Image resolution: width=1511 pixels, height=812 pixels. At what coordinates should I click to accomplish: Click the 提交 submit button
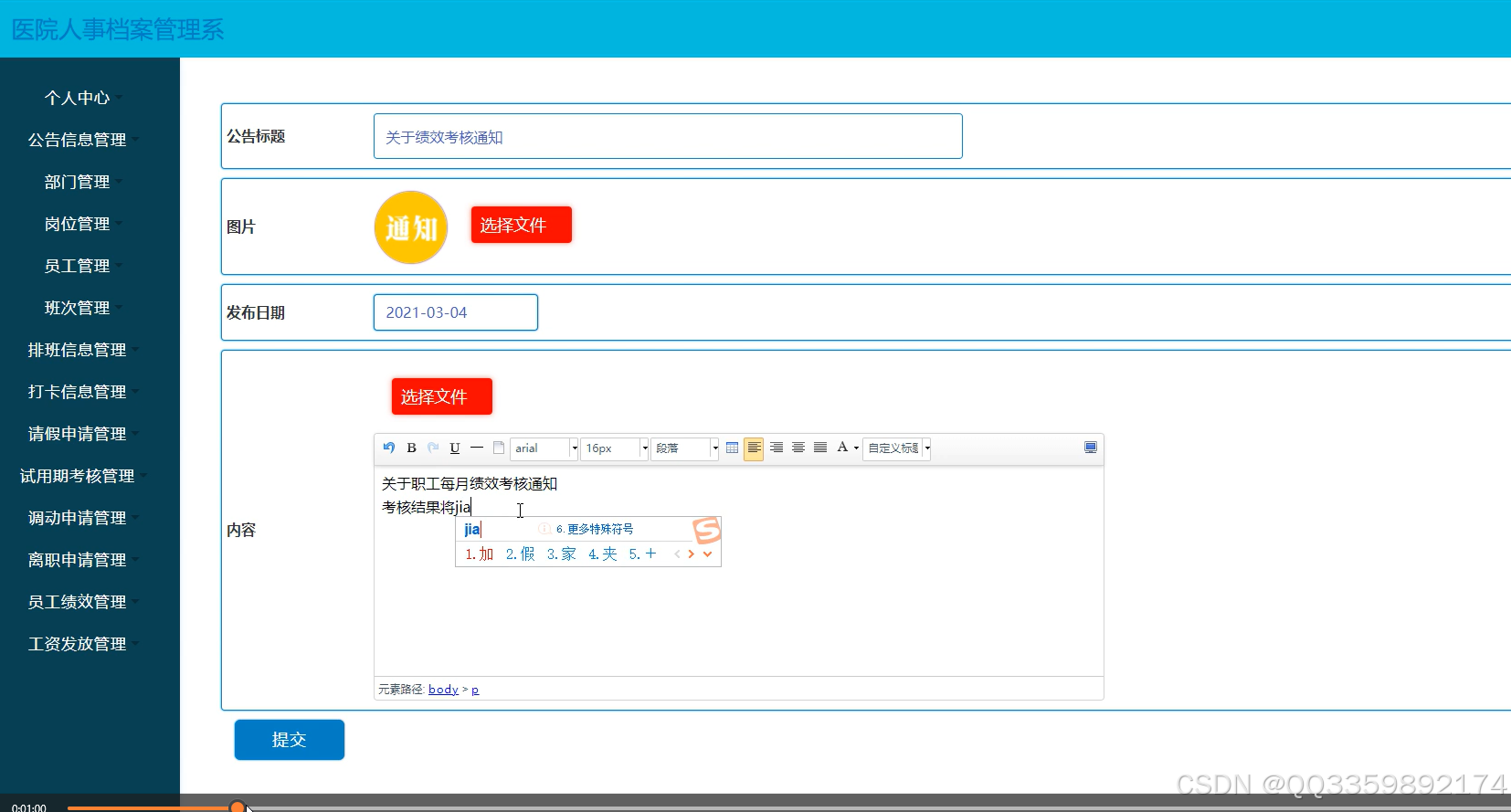(x=290, y=740)
